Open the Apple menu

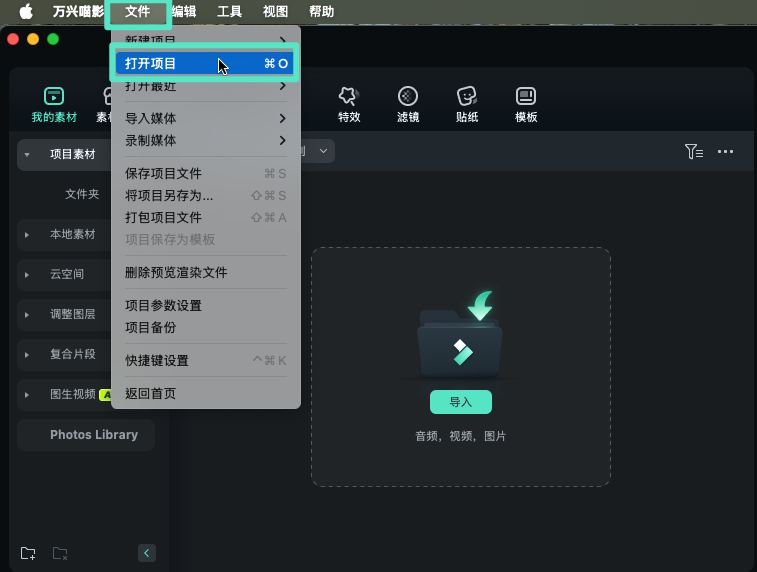click(x=26, y=12)
